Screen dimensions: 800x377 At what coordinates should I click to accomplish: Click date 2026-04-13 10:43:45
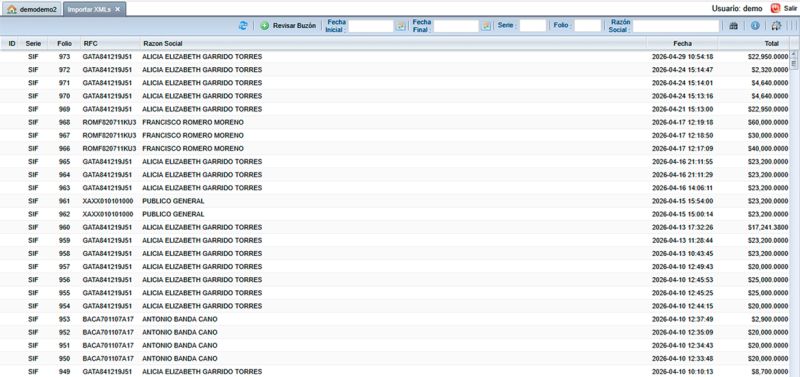pos(682,254)
